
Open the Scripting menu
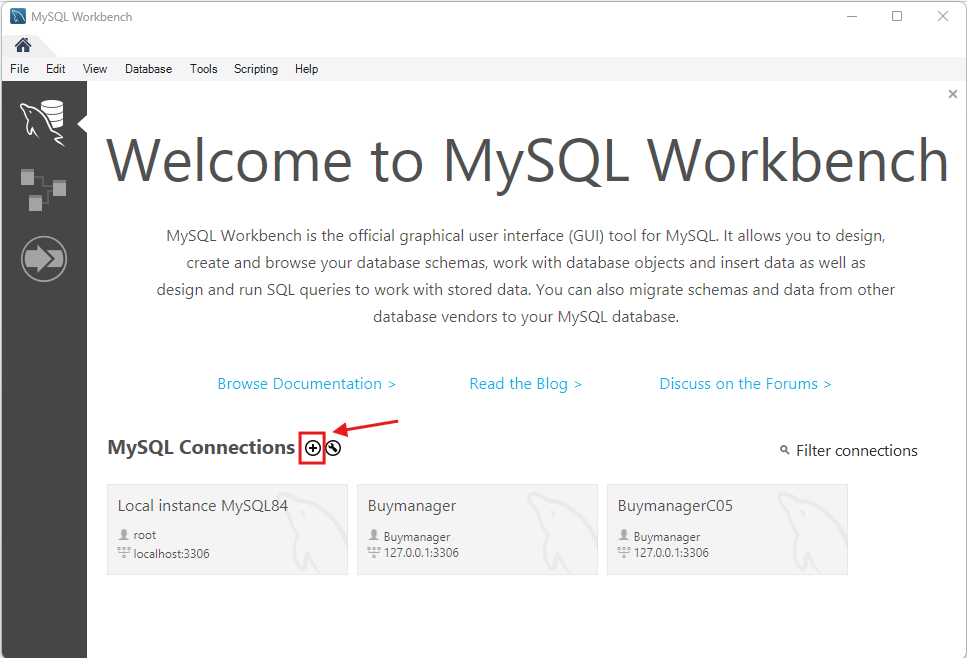click(256, 69)
